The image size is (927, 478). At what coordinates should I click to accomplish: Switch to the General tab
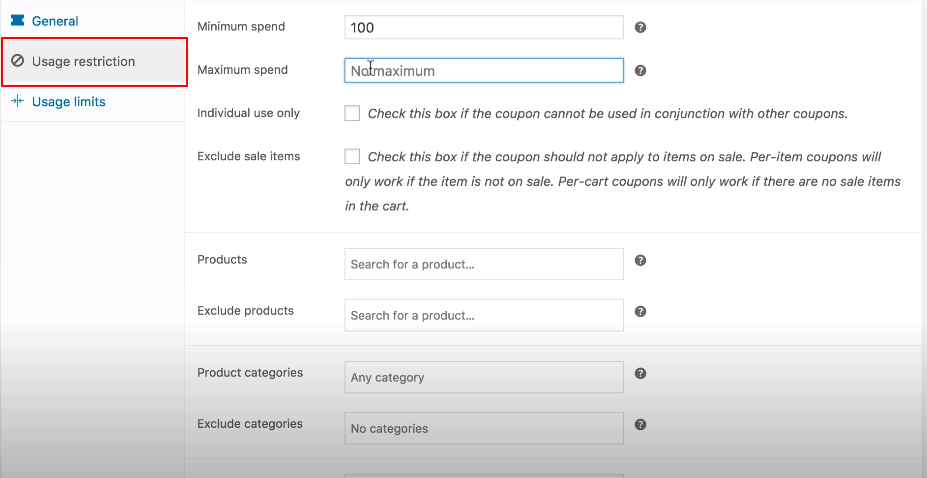[55, 21]
